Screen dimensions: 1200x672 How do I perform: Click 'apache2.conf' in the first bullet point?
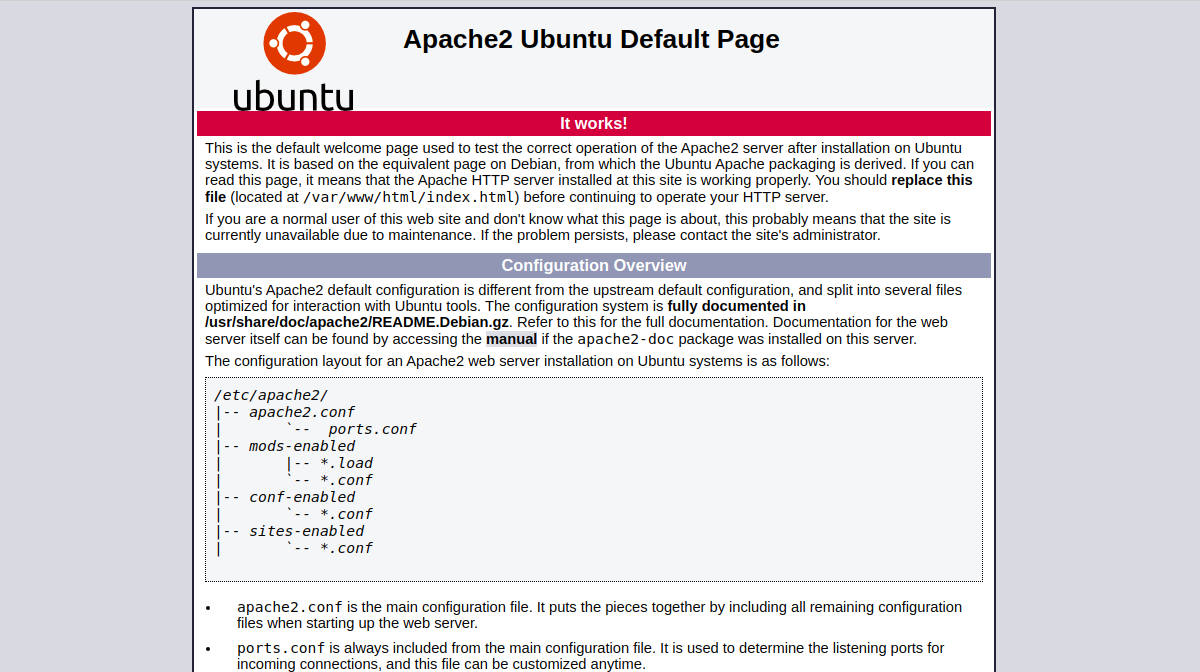pyautogui.click(x=290, y=607)
